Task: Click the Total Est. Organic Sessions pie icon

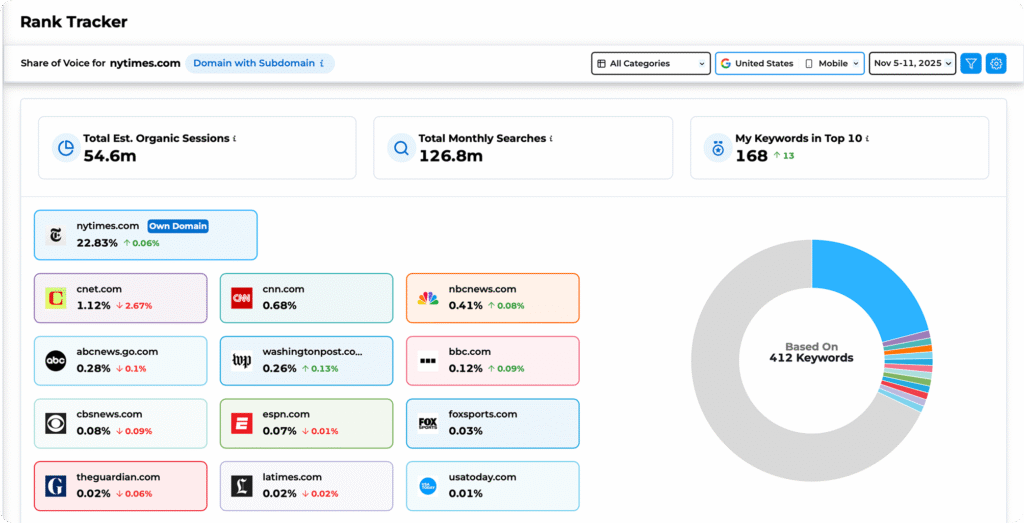Action: pos(65,148)
